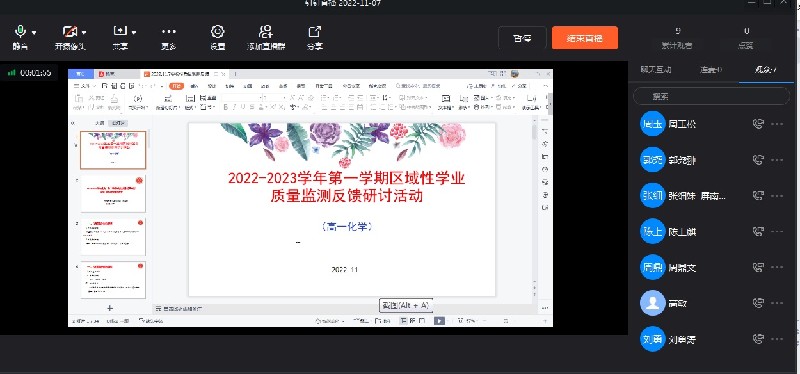800x374 pixels.
Task: Click the 分享 external share icon
Action: coord(315,32)
